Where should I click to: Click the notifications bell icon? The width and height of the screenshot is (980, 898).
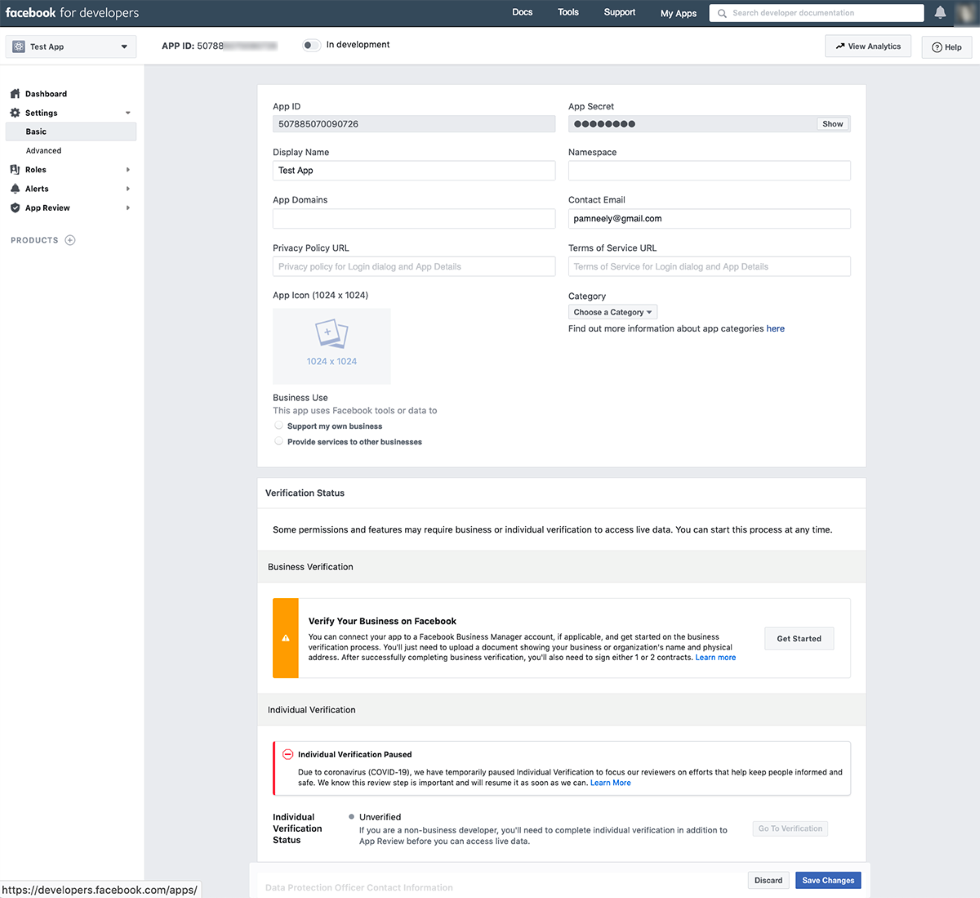[x=939, y=12]
